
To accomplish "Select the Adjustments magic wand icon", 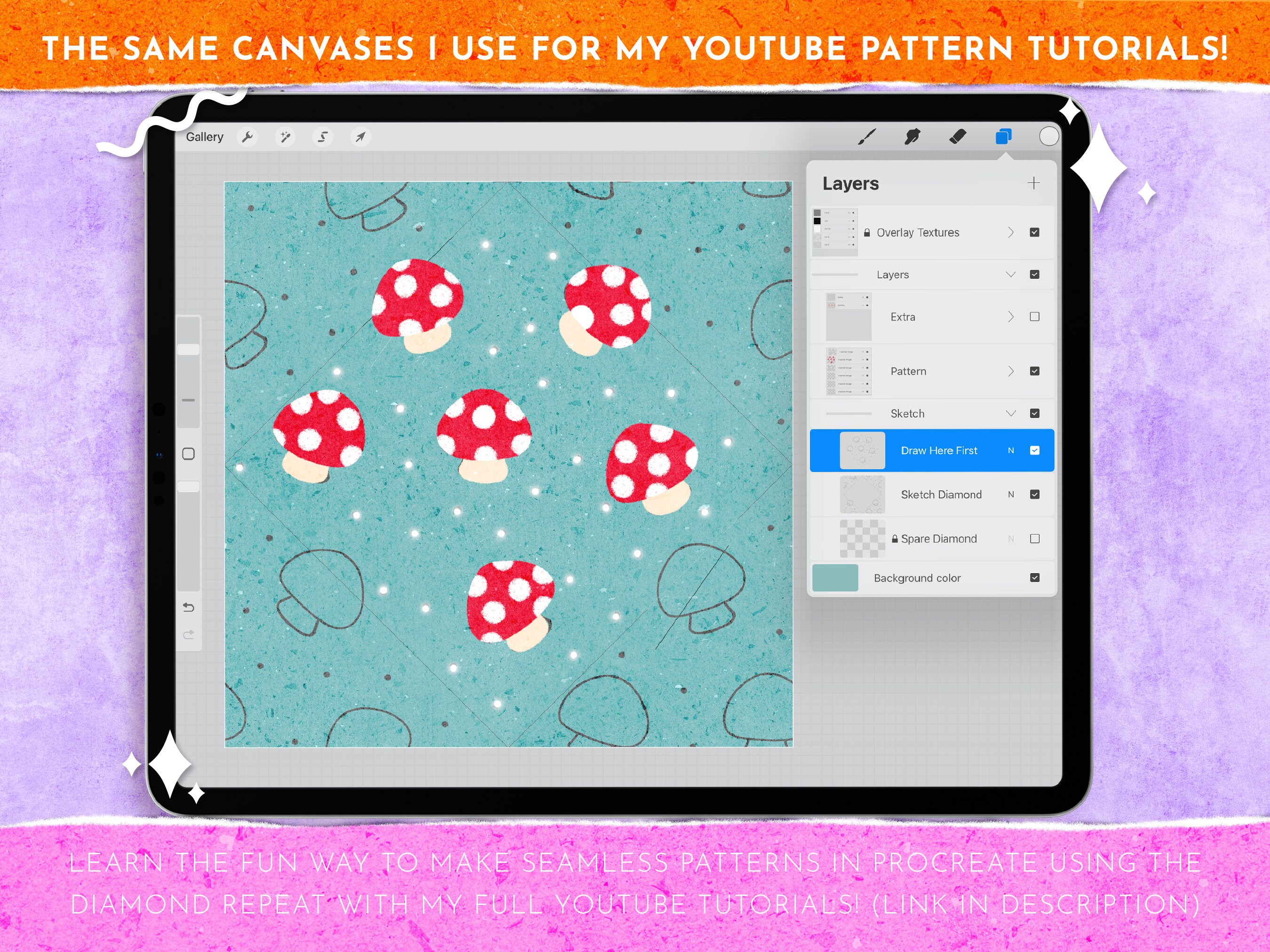I will click(x=285, y=137).
